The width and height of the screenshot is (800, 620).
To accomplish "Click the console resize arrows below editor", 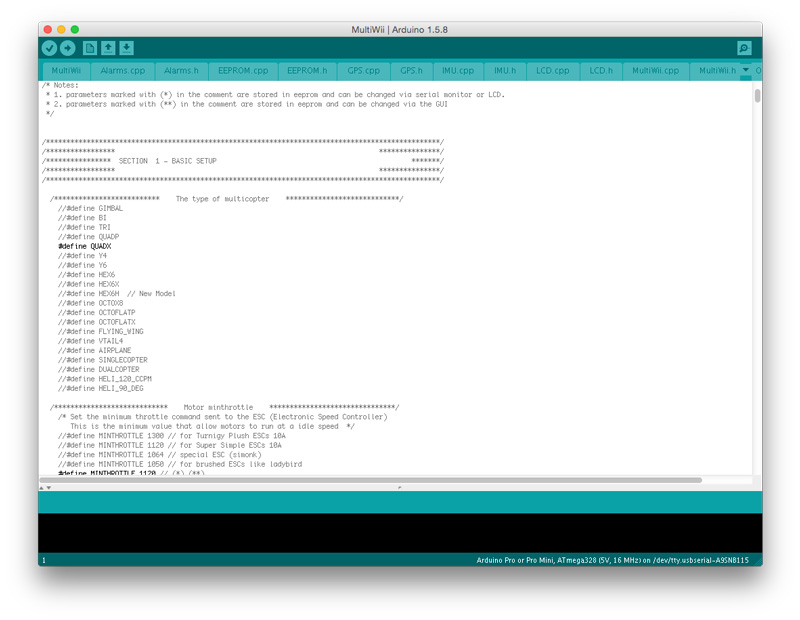I will (45, 488).
